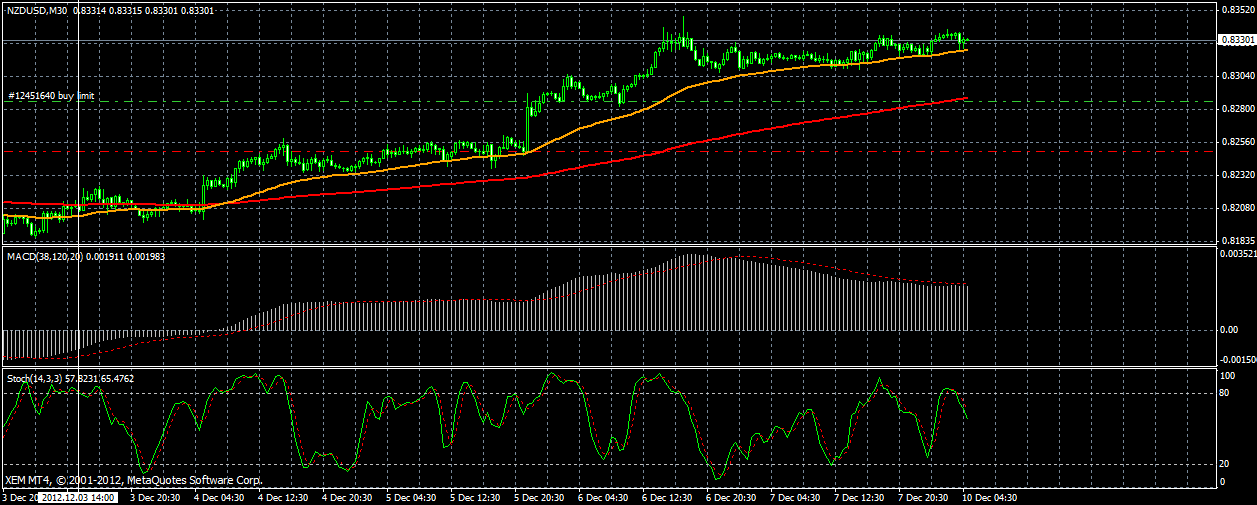Click the NZDUSD,M30 chart title text
This screenshot has width=1257, height=505.
(x=39, y=9)
